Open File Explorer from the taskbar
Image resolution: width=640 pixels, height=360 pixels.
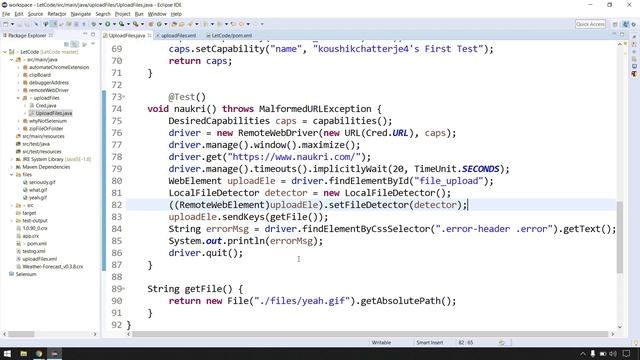pyautogui.click(x=24, y=353)
